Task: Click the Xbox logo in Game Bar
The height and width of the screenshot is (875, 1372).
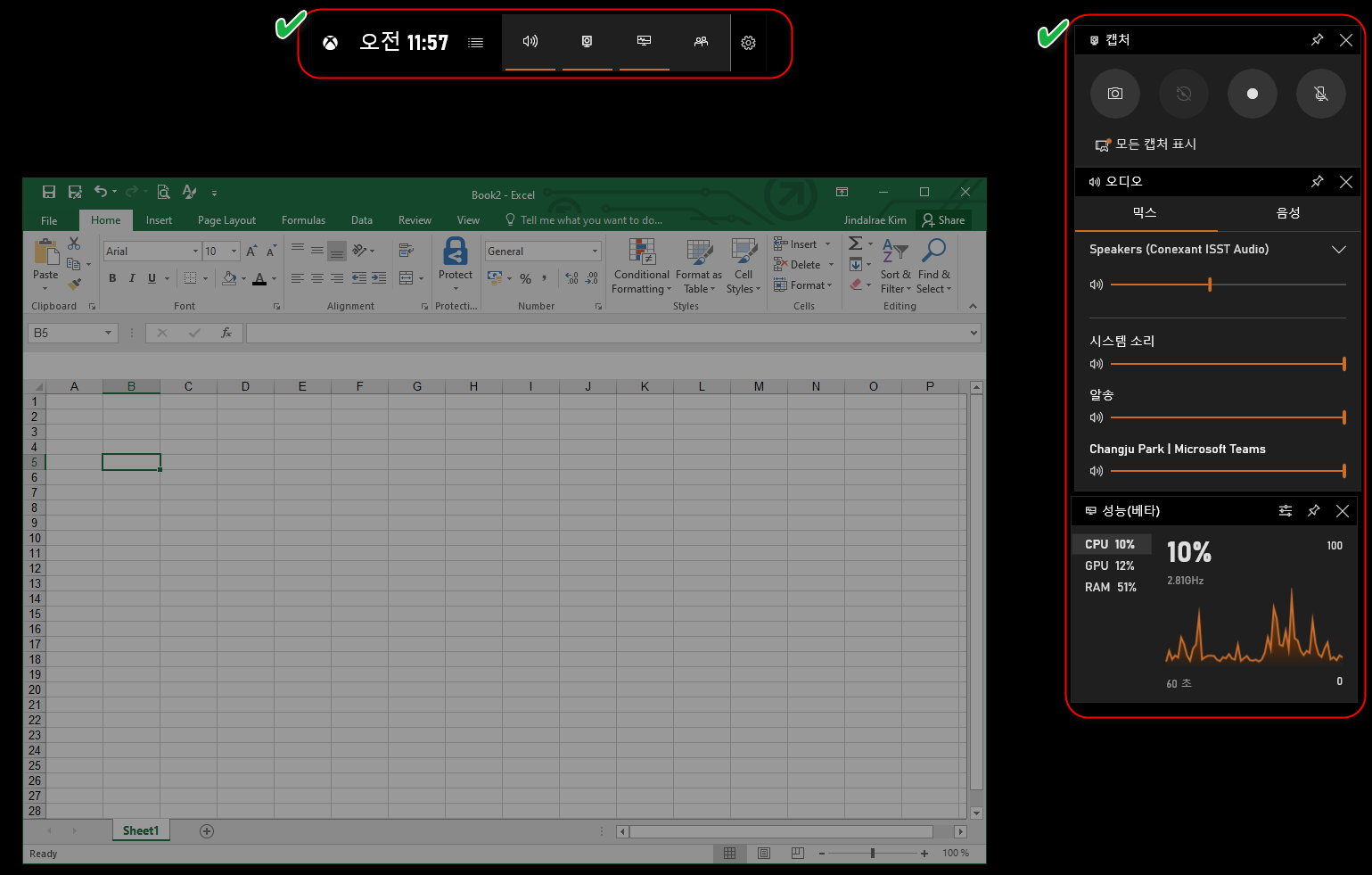Action: pos(330,43)
